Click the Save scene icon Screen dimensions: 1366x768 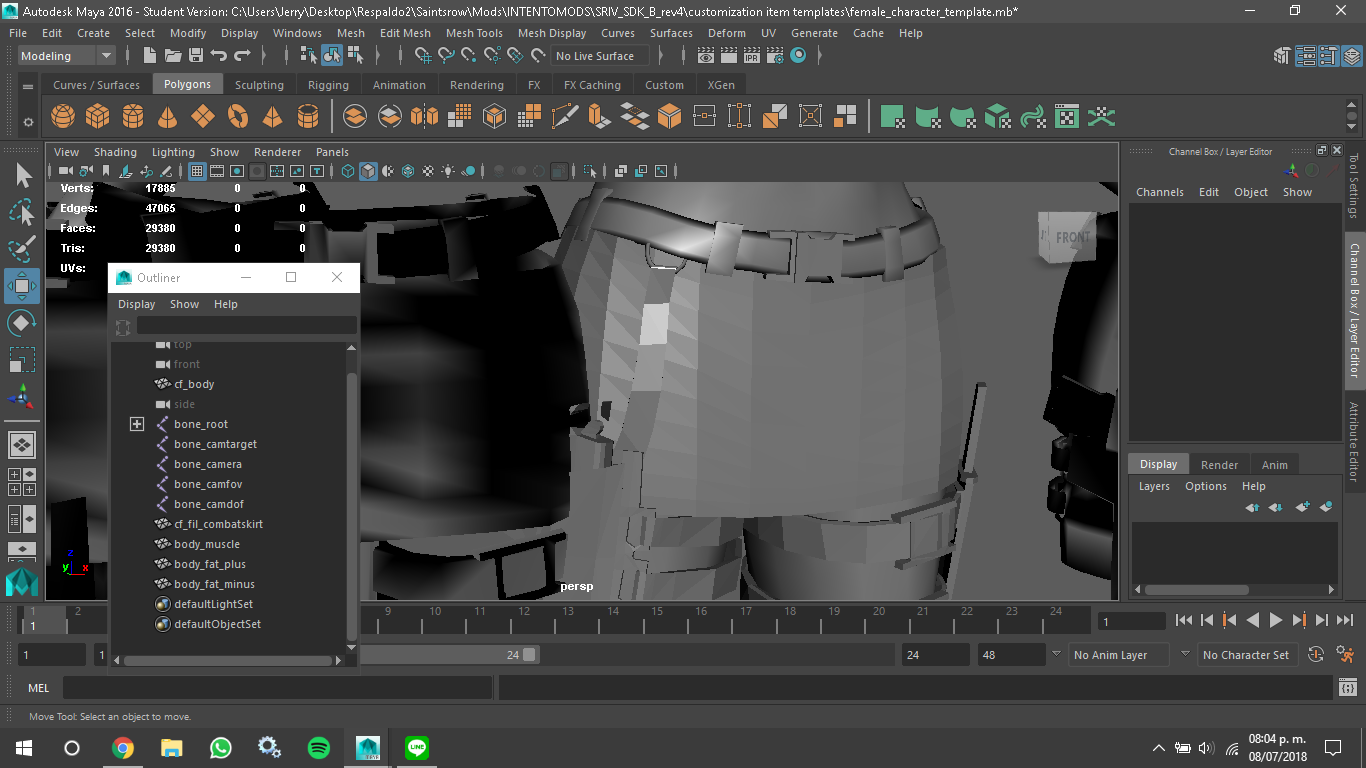(196, 56)
